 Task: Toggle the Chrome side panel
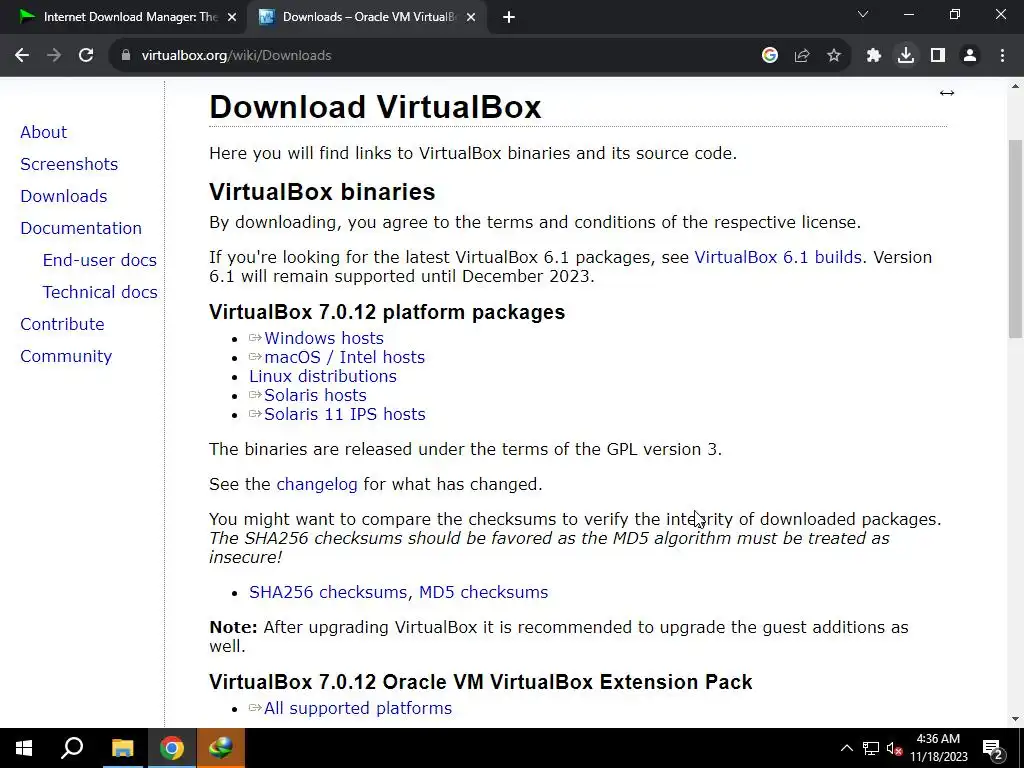(x=938, y=56)
